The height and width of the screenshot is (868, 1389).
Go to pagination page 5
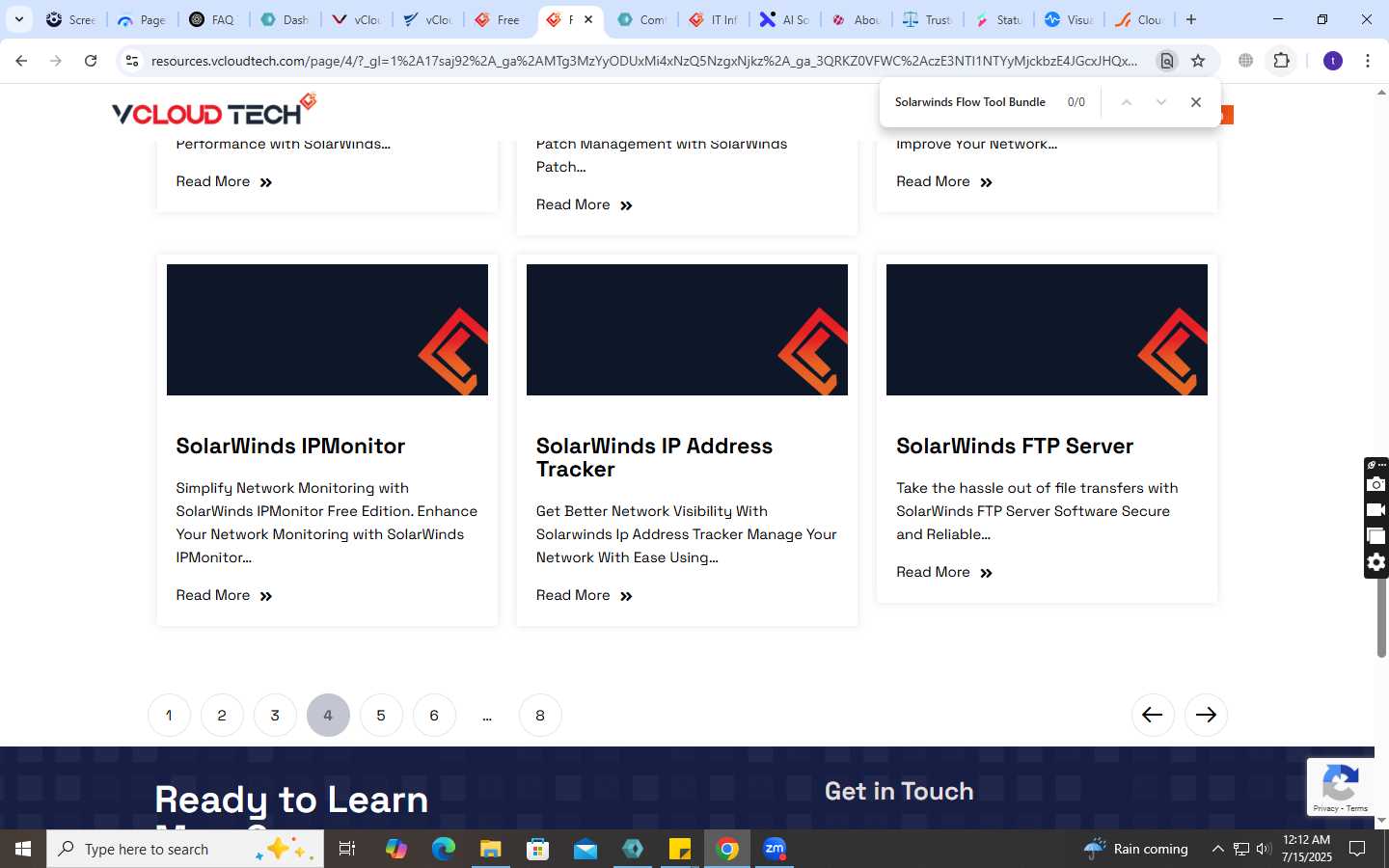381,716
